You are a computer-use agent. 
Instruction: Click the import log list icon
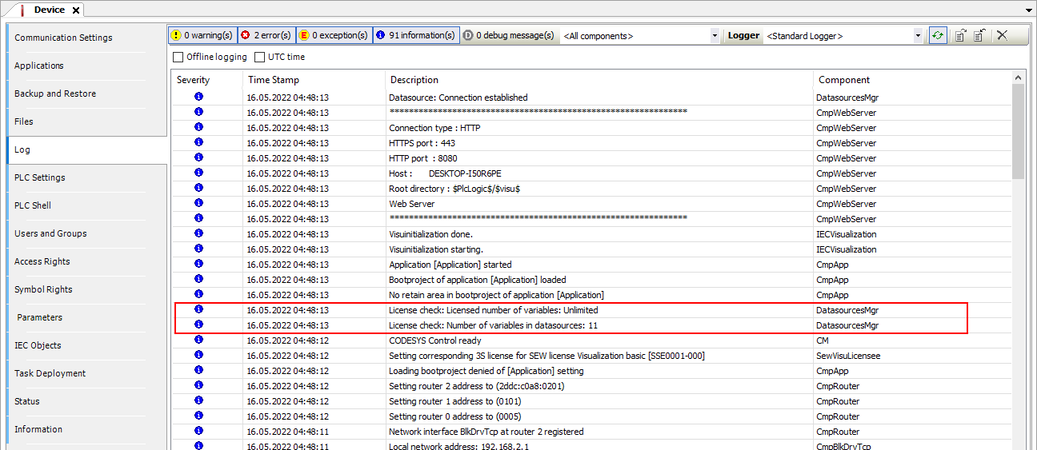click(x=980, y=35)
